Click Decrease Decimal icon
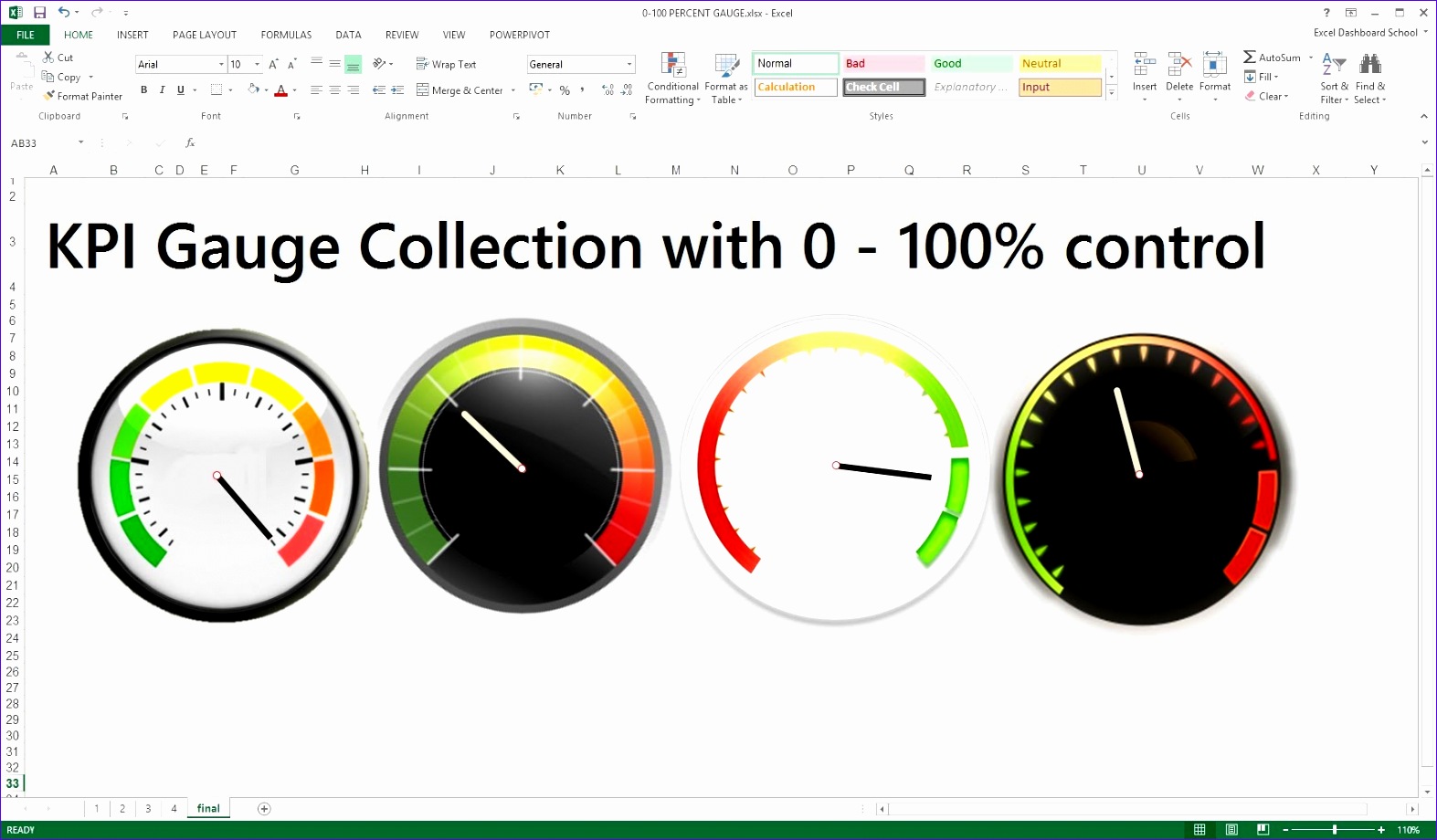The width and height of the screenshot is (1437, 840). coord(627,89)
